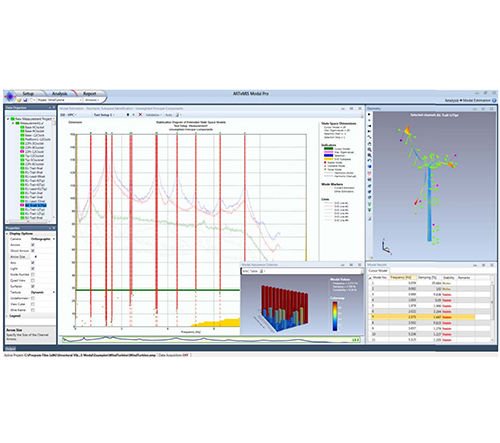Select the hand pan tool in Geometry
Screen dimensions: 500x443
coord(369,144)
